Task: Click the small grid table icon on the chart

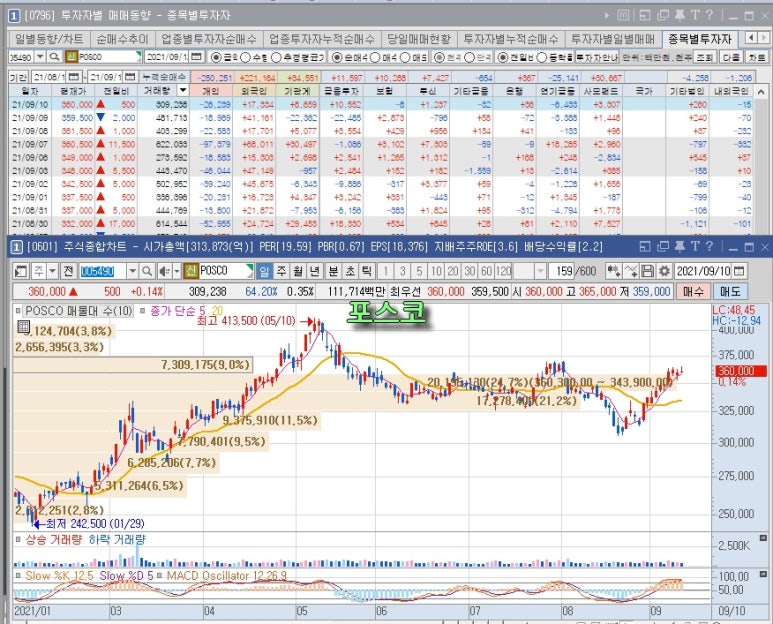Action: 23,326
